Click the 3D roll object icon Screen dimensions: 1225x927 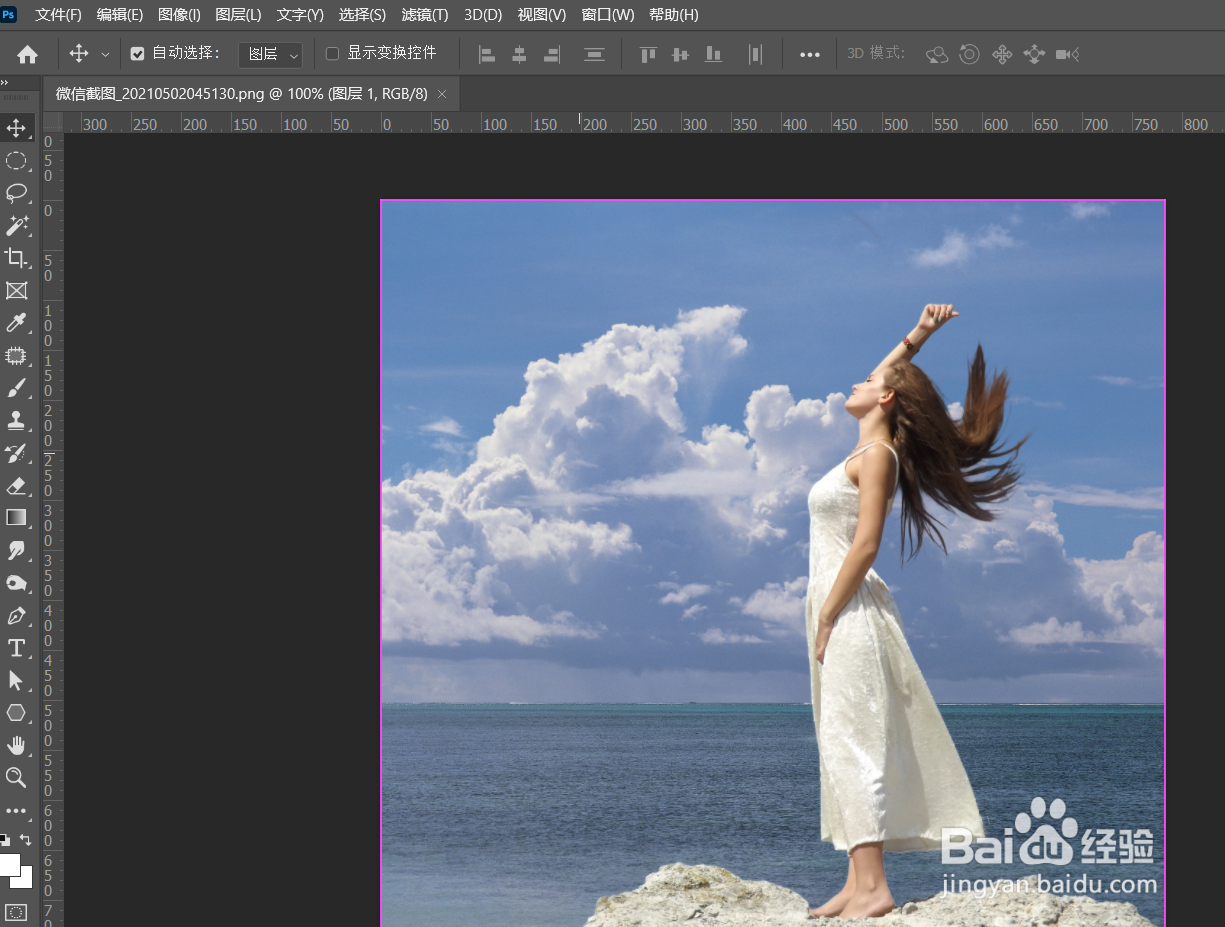tap(969, 54)
